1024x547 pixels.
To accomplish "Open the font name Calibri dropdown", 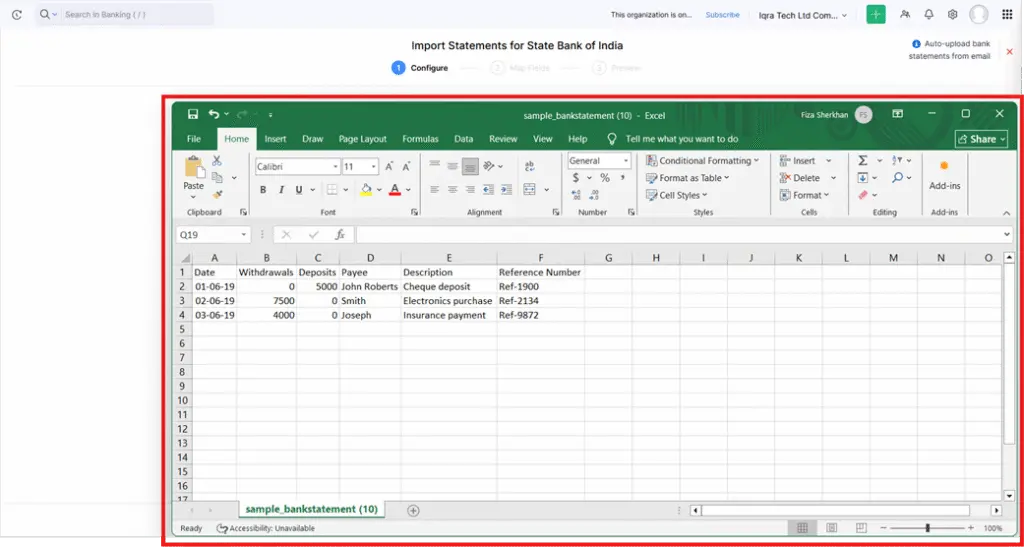I will coord(336,167).
